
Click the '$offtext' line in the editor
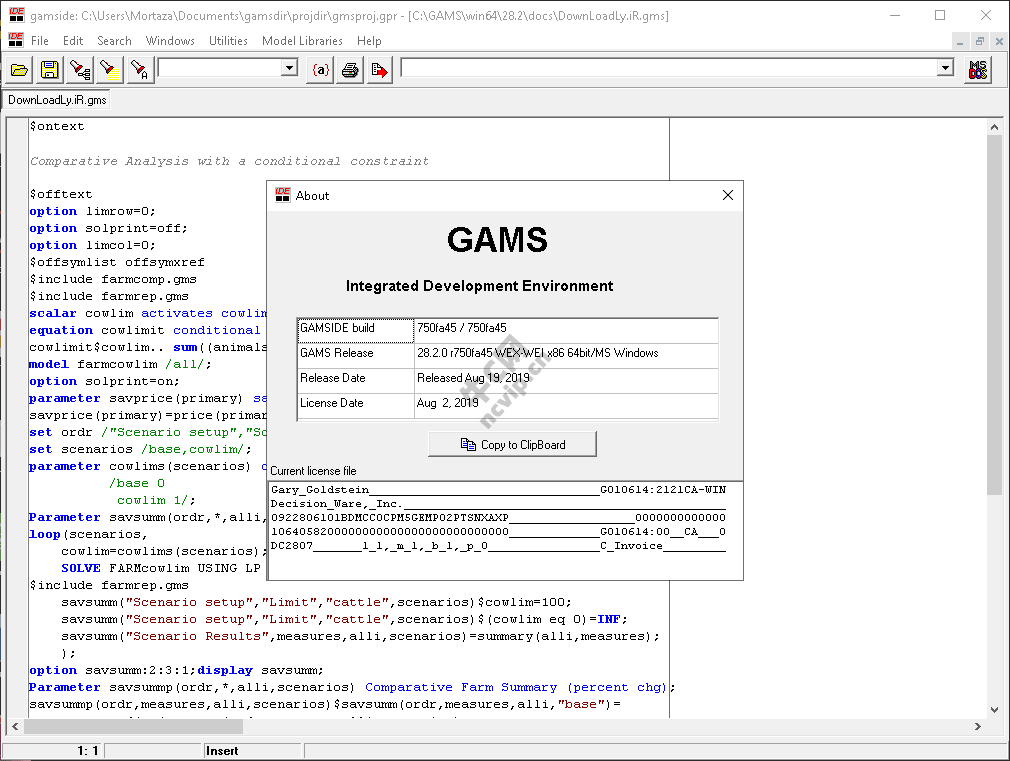pos(61,194)
